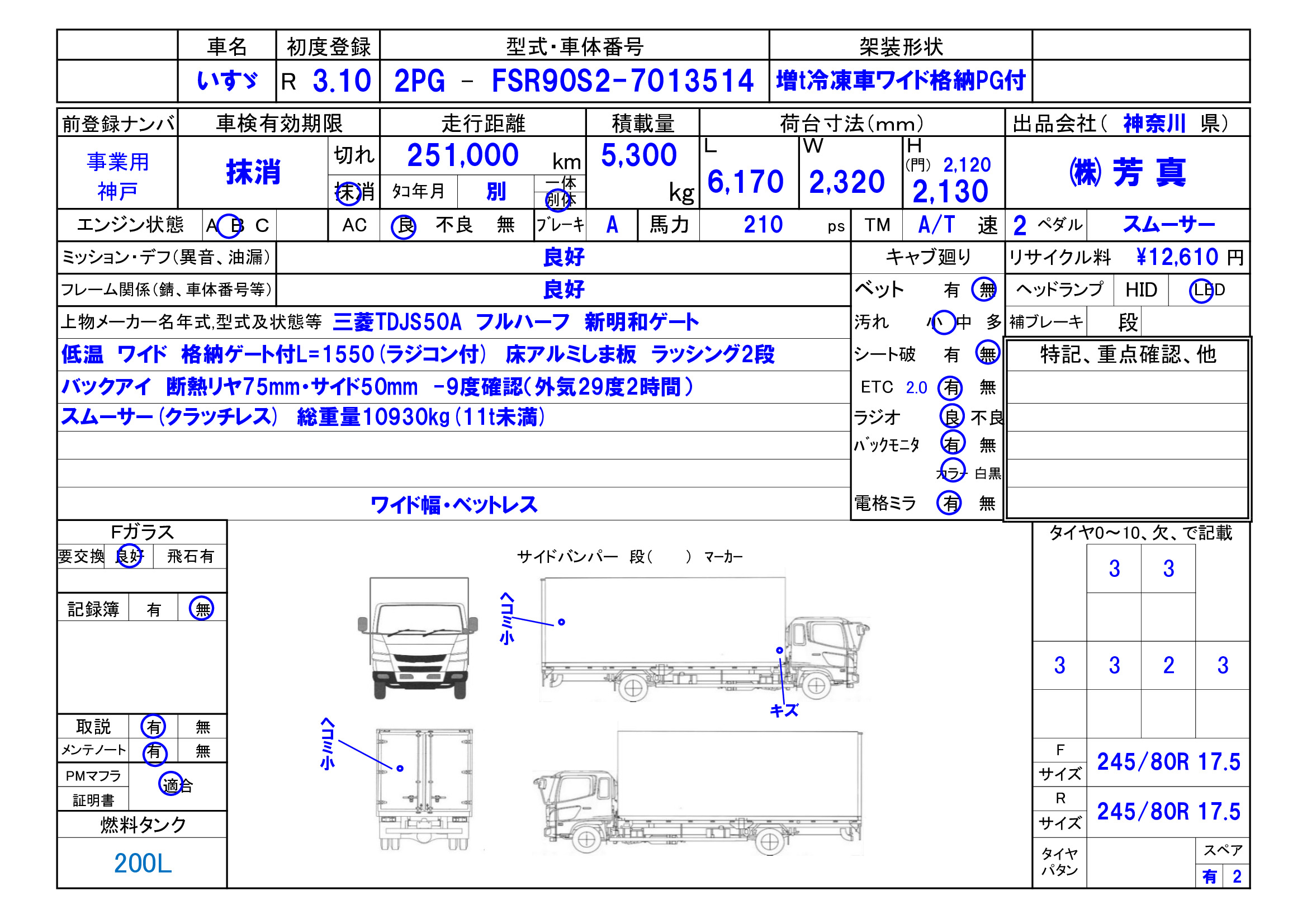Viewport: 1307px width, 924px height.
Task: Click the spare tire 有 cell
Action: (1209, 876)
